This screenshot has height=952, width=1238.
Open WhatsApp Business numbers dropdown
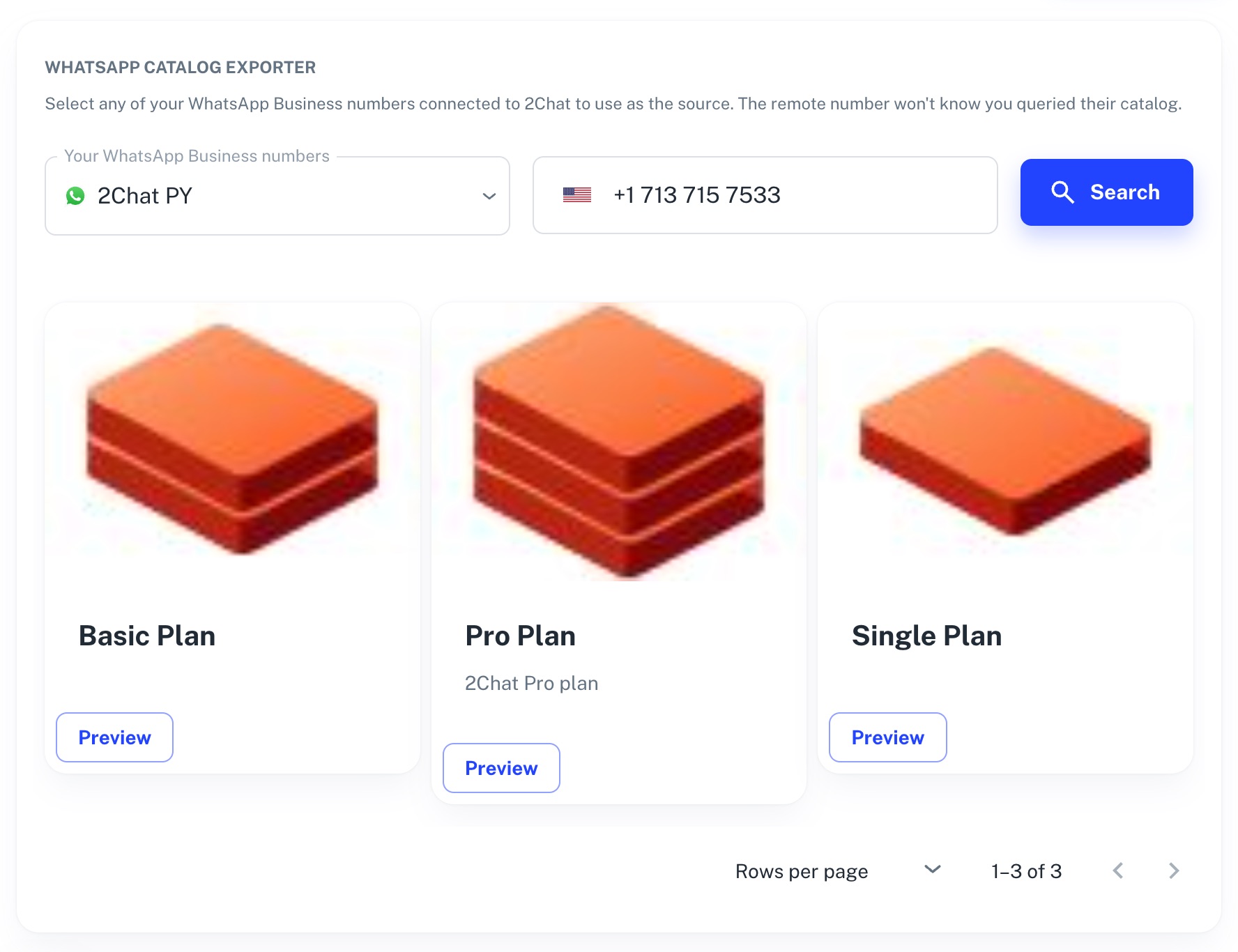[x=277, y=196]
